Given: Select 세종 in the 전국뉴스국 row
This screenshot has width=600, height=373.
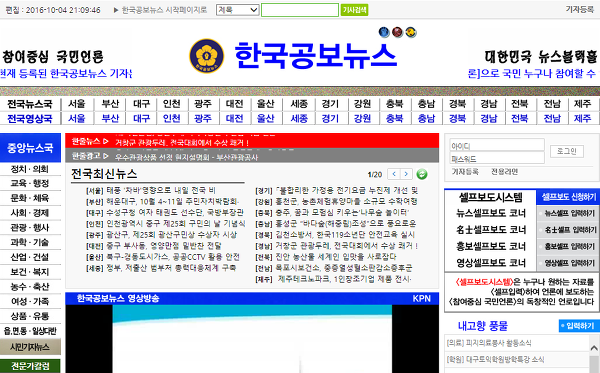Looking at the screenshot, I should click(x=299, y=104).
